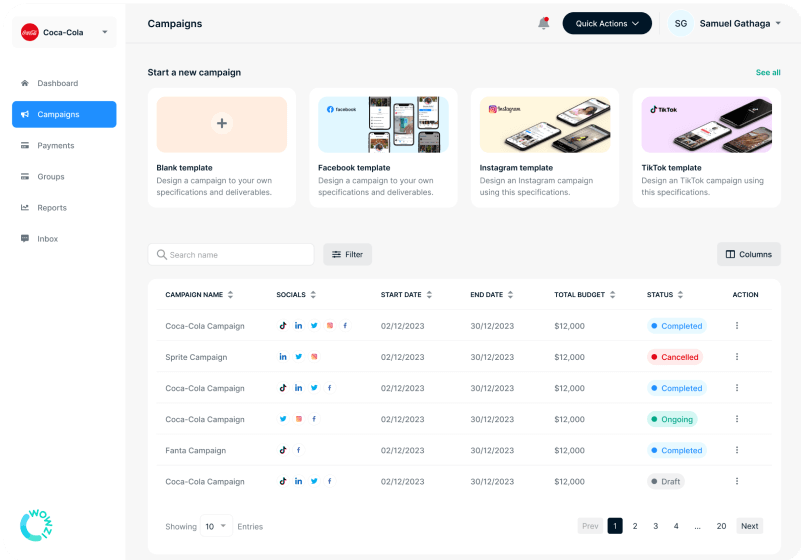
Task: Click the search magnifier icon
Action: (161, 254)
